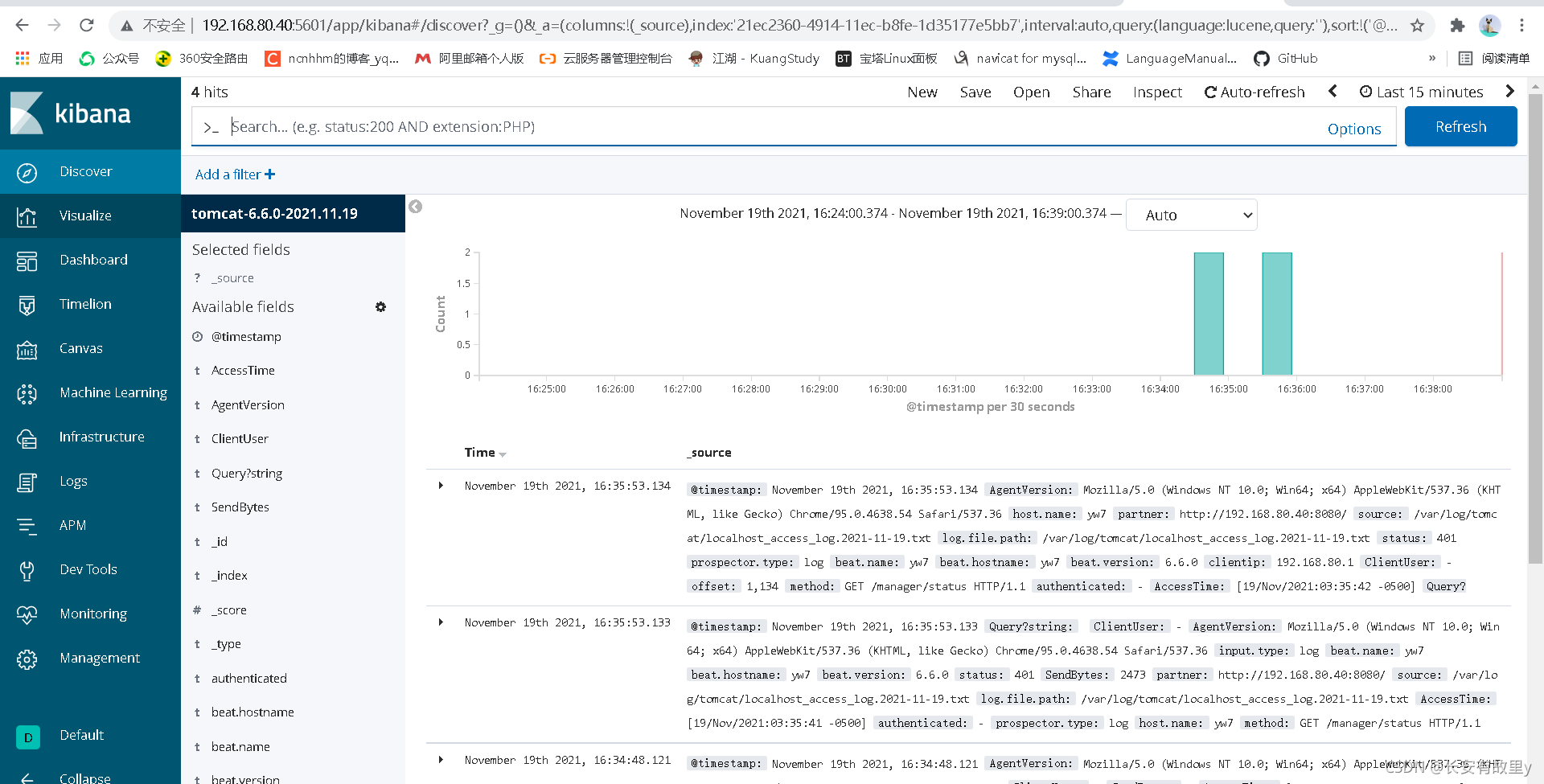Image resolution: width=1544 pixels, height=784 pixels.
Task: Open the Management gear icon
Action: (x=27, y=659)
